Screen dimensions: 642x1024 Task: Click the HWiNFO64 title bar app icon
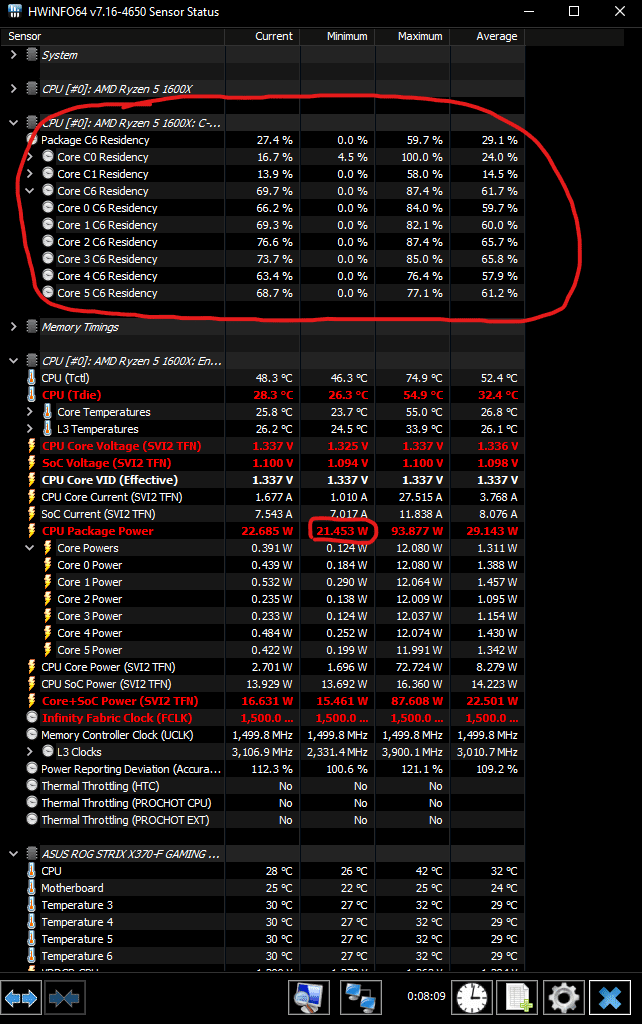(x=14, y=11)
